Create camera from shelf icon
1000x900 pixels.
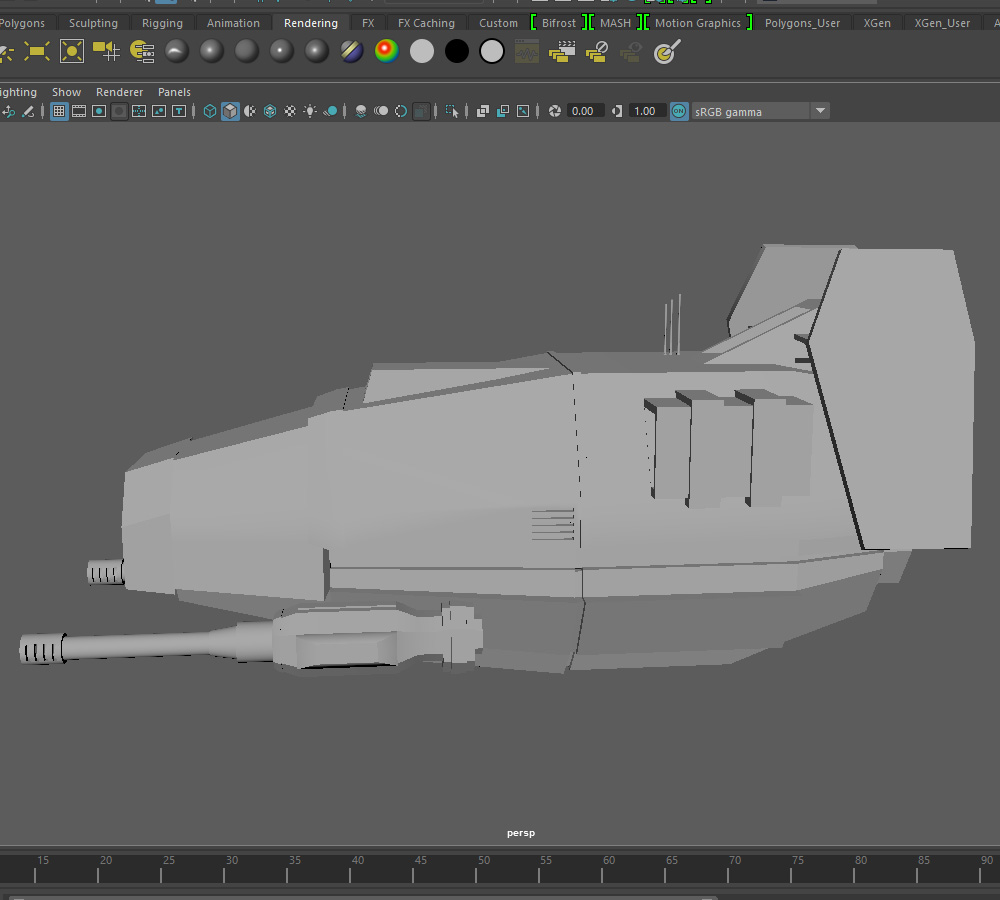(x=107, y=51)
